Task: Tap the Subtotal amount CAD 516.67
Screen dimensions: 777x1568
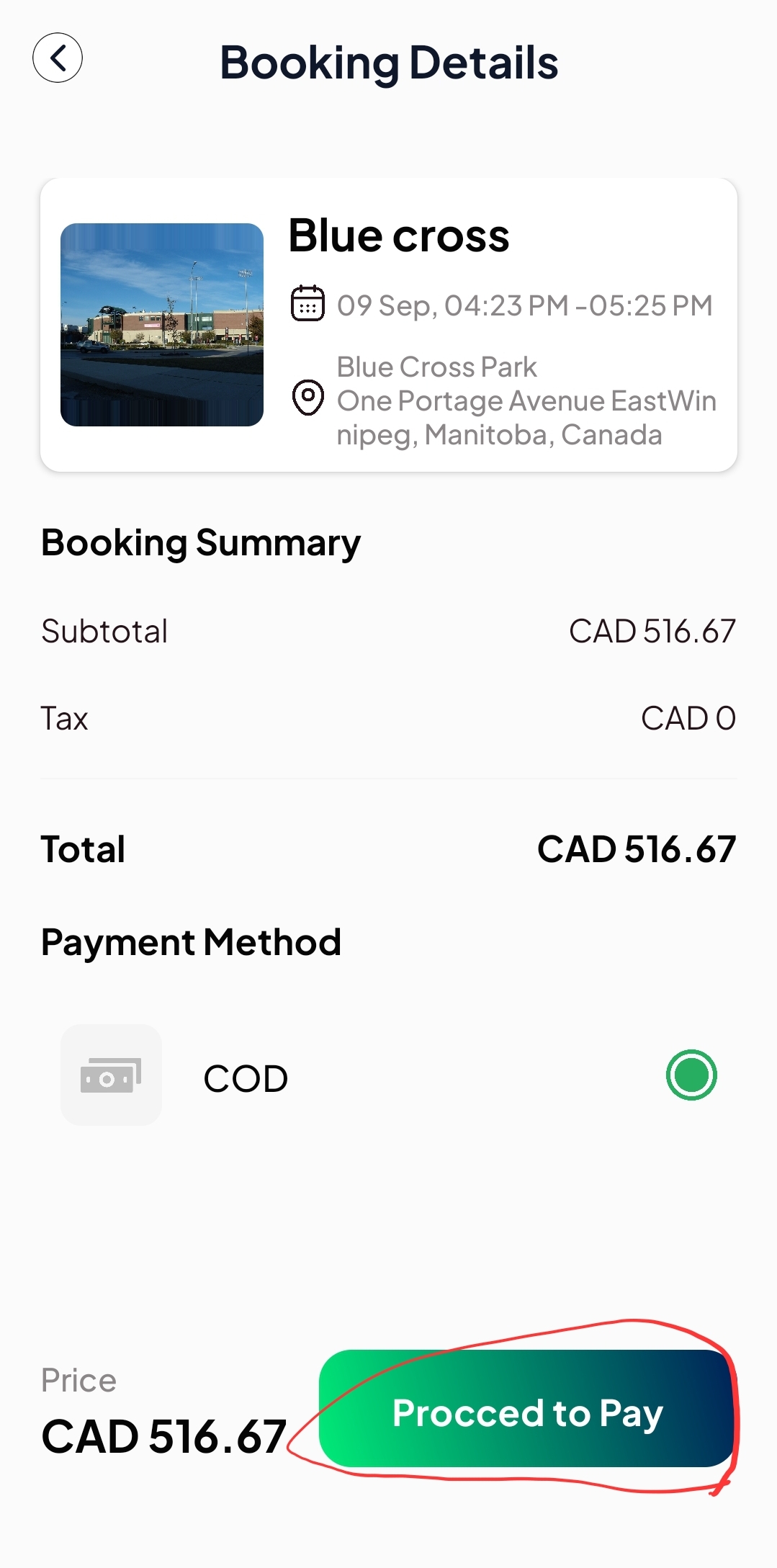Action: click(652, 631)
